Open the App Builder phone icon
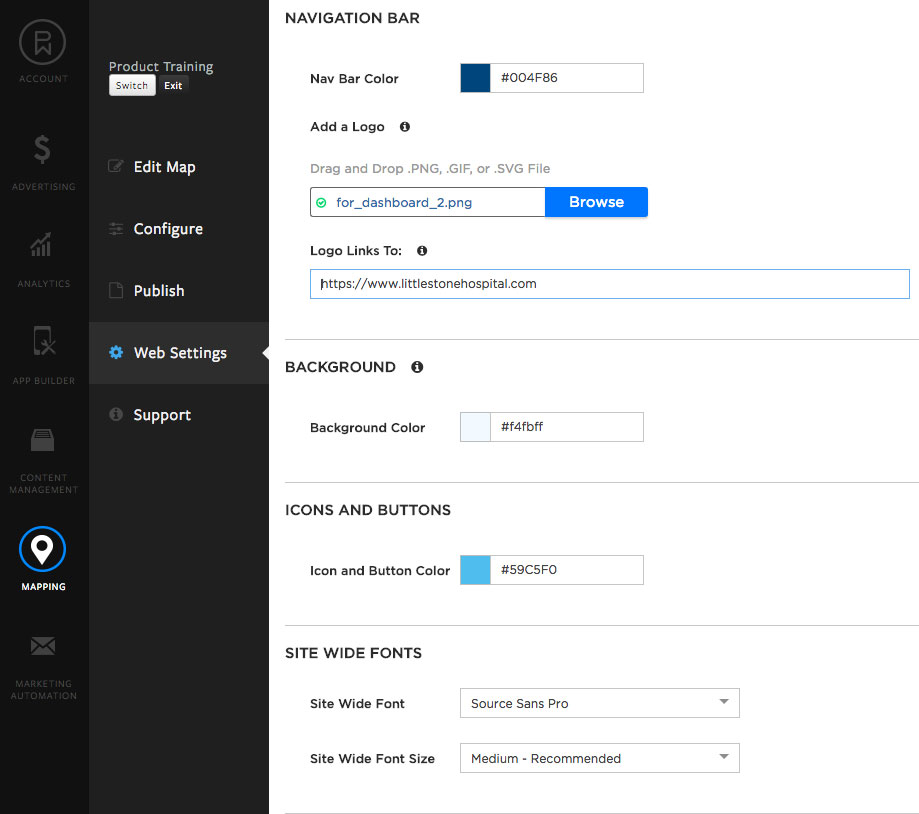The height and width of the screenshot is (814, 919). [43, 342]
